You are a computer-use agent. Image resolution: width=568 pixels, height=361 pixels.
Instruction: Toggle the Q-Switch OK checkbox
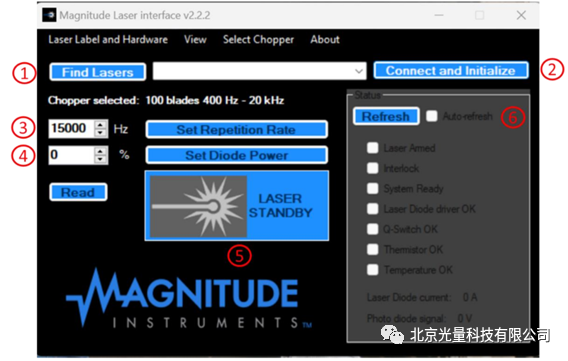point(372,229)
